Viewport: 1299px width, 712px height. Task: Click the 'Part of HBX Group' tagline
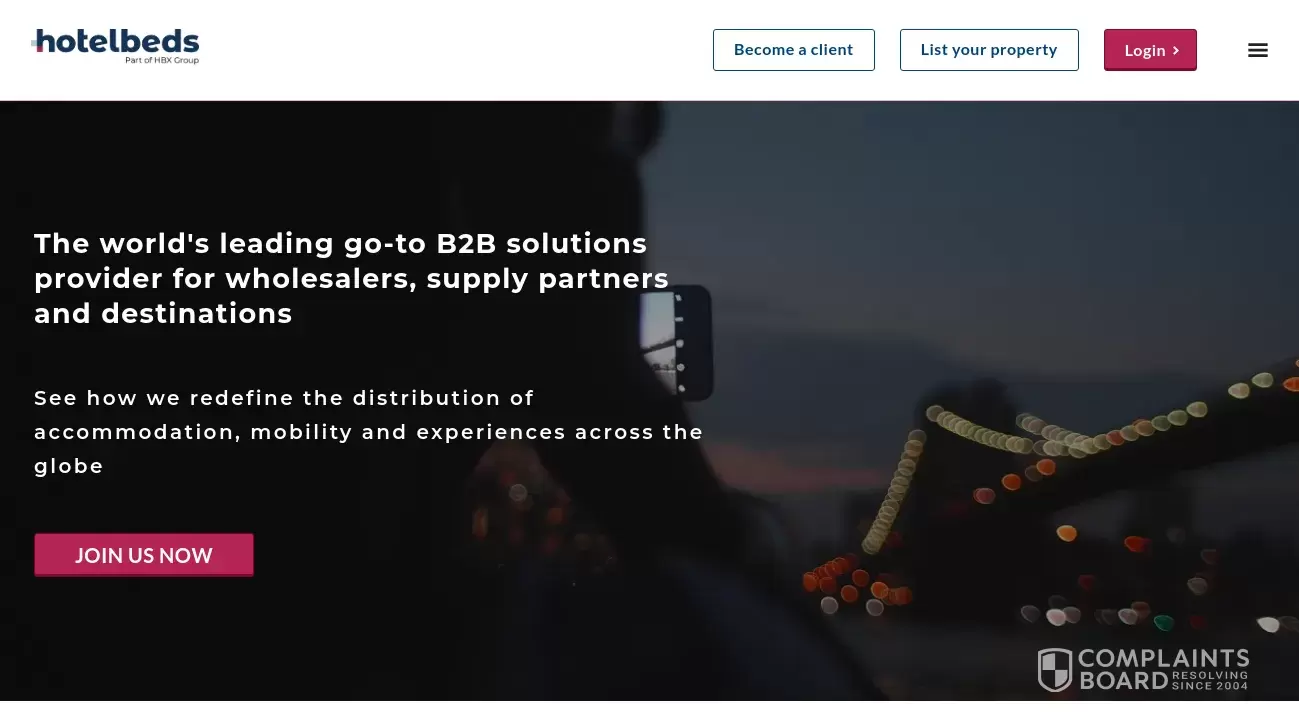[162, 60]
